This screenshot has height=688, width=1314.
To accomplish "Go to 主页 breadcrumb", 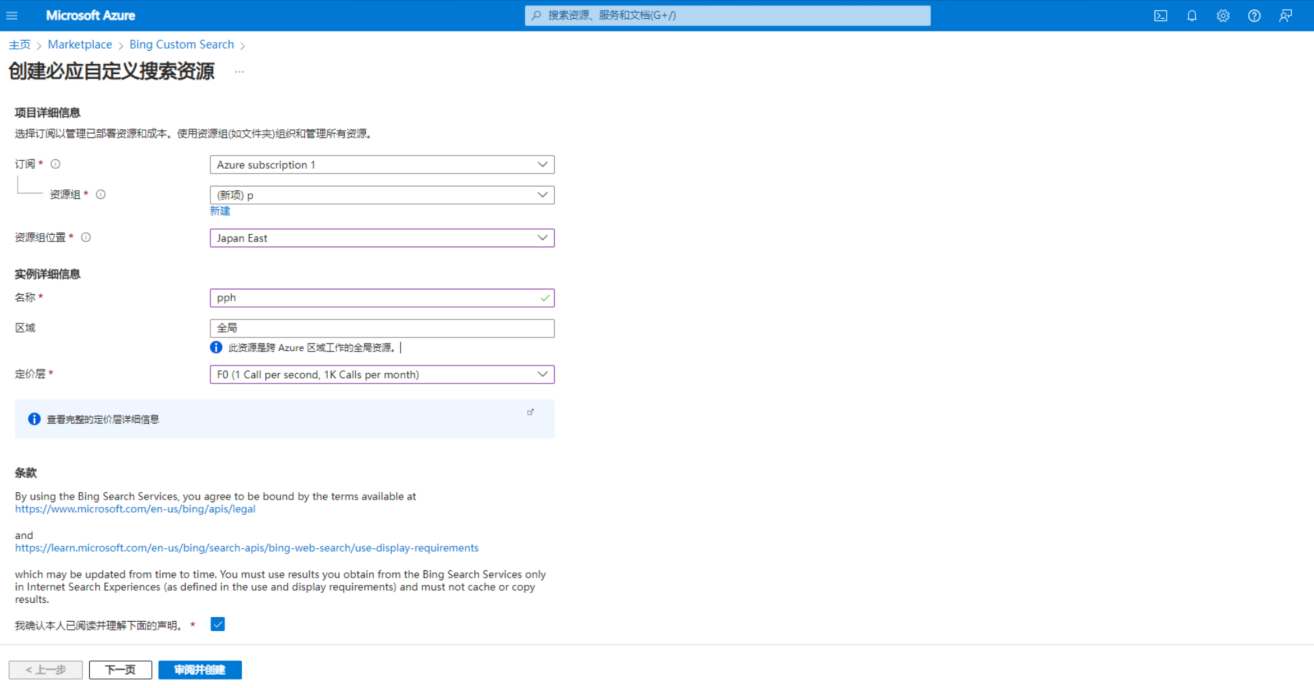I will (x=20, y=45).
